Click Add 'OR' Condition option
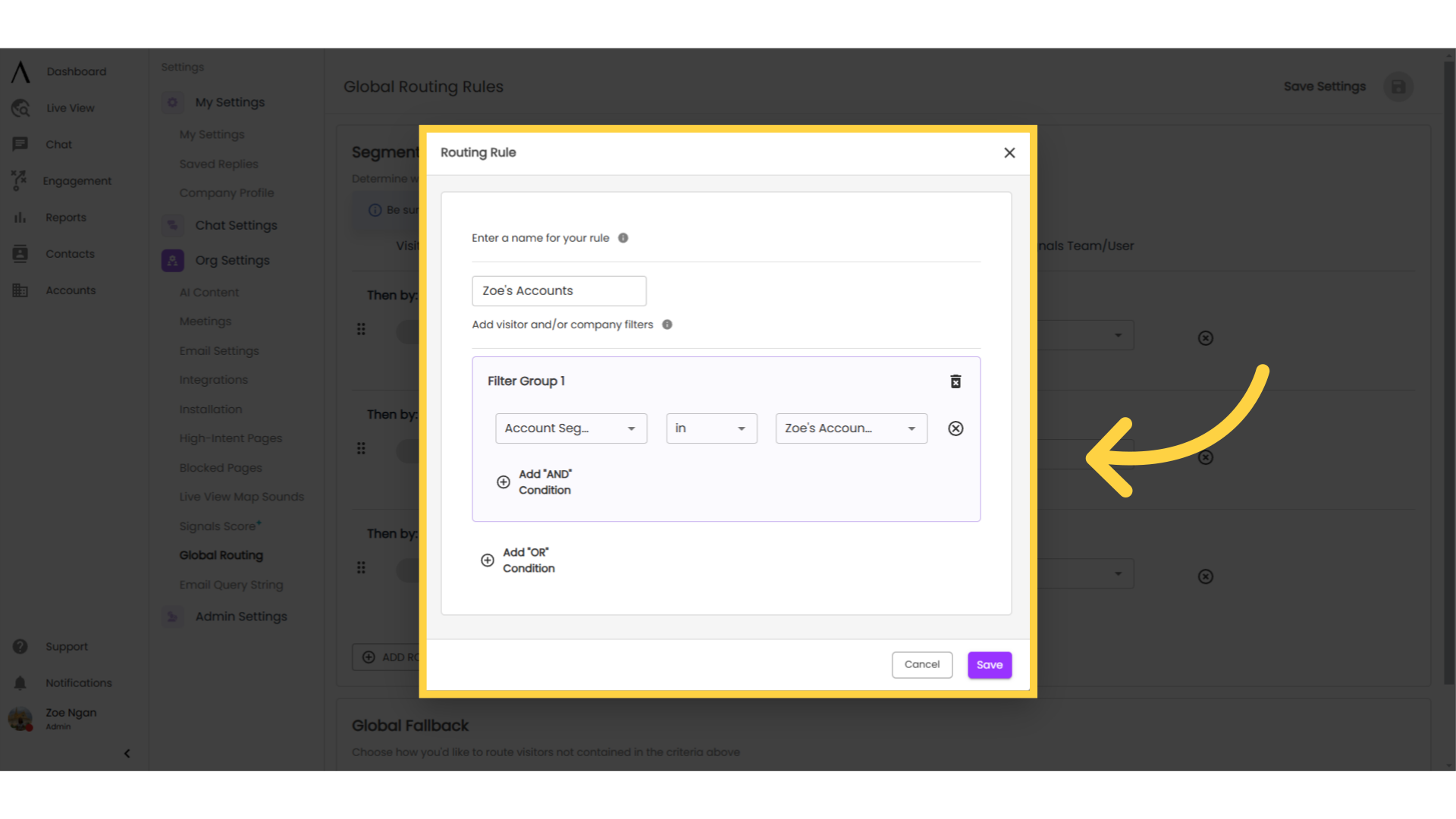Image resolution: width=1456 pixels, height=819 pixels. [x=520, y=560]
